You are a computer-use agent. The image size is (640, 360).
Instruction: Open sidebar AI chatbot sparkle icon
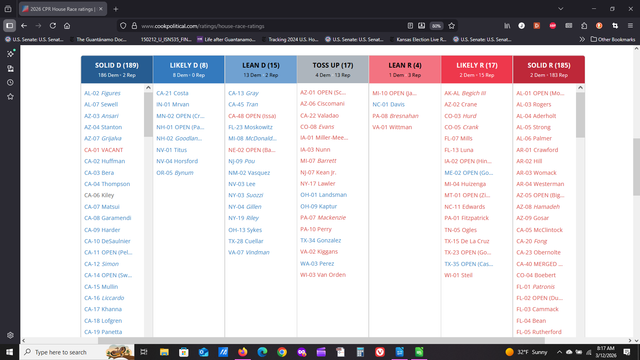[10, 54]
